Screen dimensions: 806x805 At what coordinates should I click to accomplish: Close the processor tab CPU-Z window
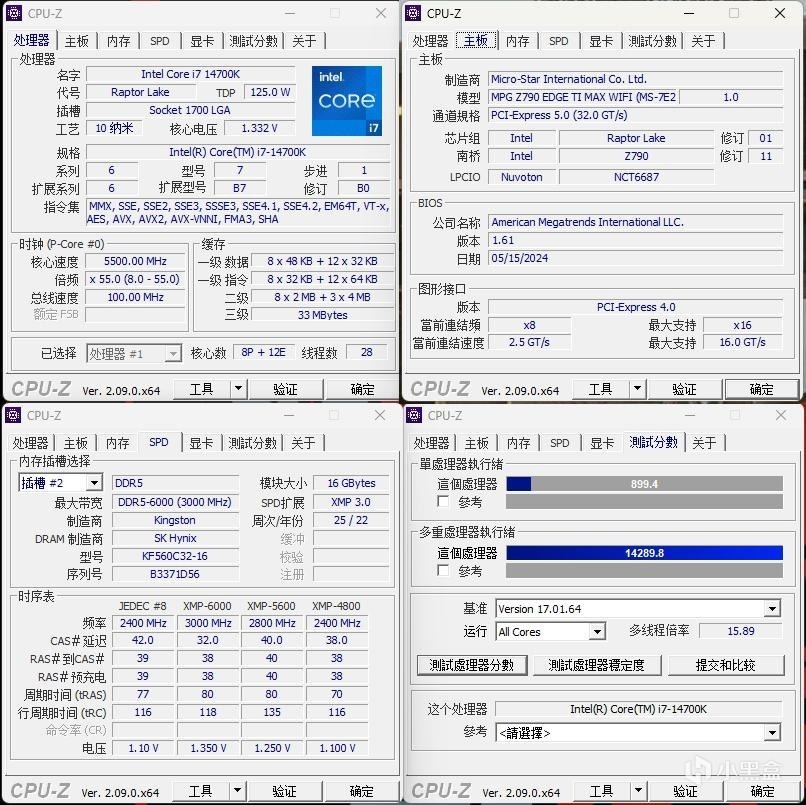point(381,13)
